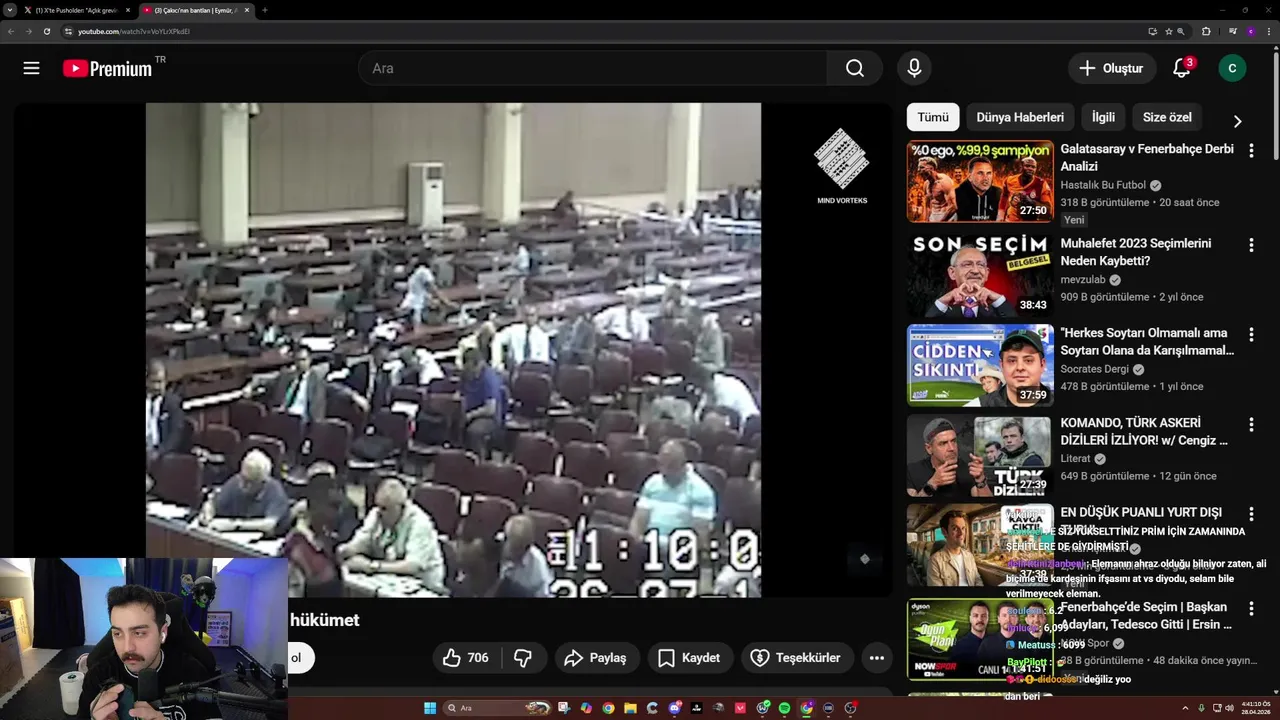Click 'Kaydet' to save the video
This screenshot has width=1280, height=720.
(689, 658)
